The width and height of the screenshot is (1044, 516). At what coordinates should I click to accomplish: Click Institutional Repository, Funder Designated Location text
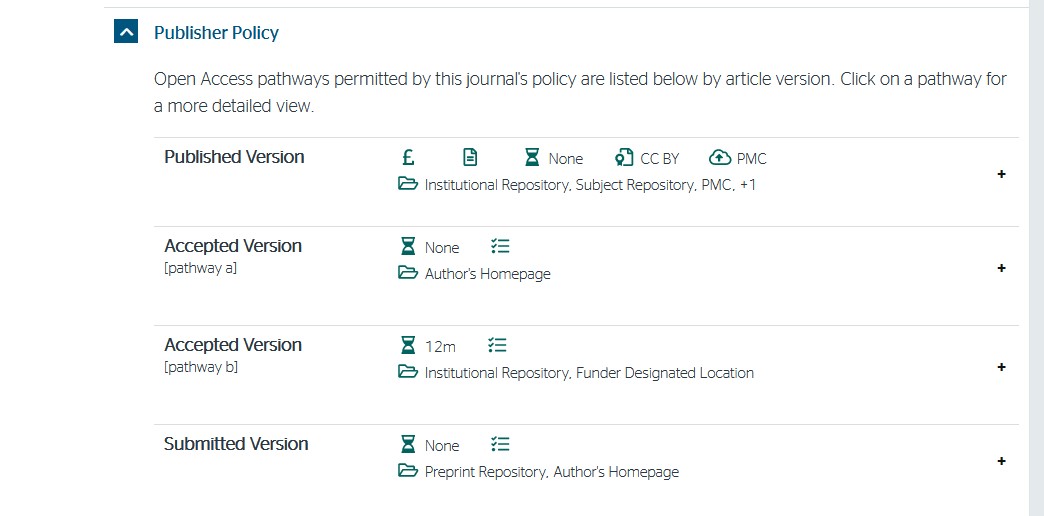click(589, 373)
